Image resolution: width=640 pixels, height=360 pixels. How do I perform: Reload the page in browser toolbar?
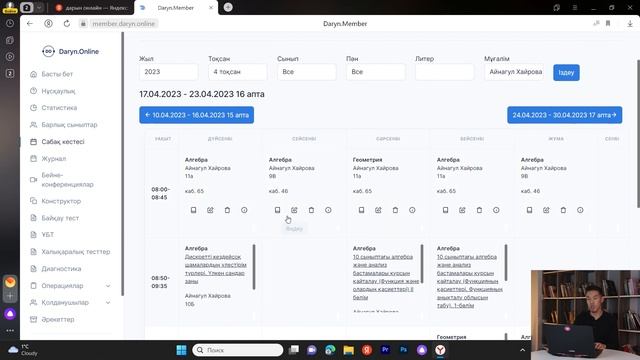click(67, 24)
